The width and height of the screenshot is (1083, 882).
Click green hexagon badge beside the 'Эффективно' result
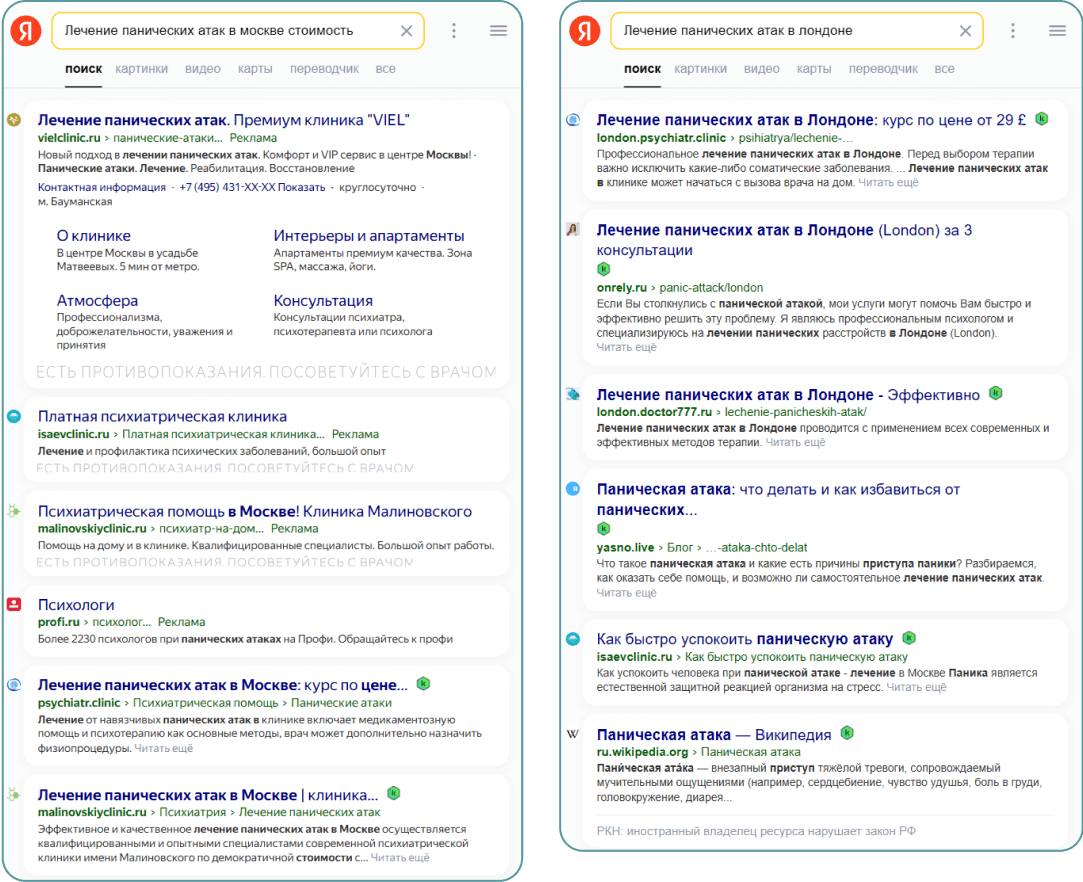pyautogui.click(x=995, y=393)
